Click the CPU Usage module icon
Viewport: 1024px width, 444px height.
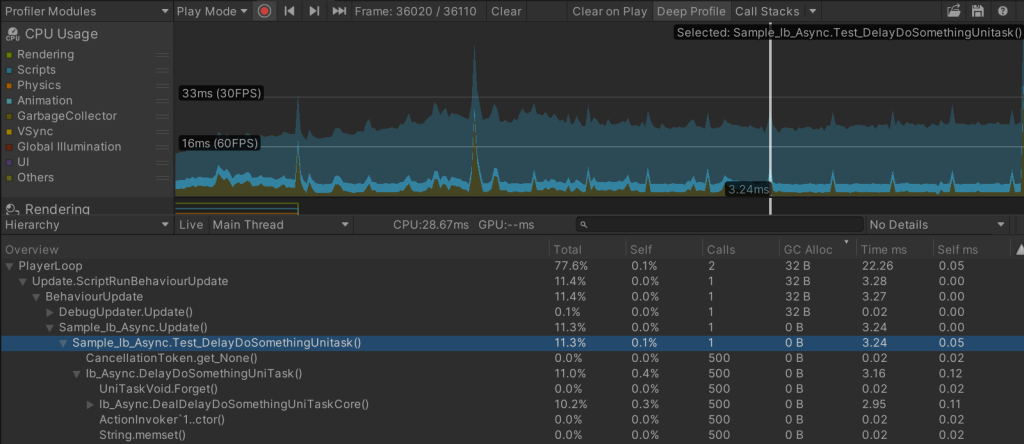(11, 34)
